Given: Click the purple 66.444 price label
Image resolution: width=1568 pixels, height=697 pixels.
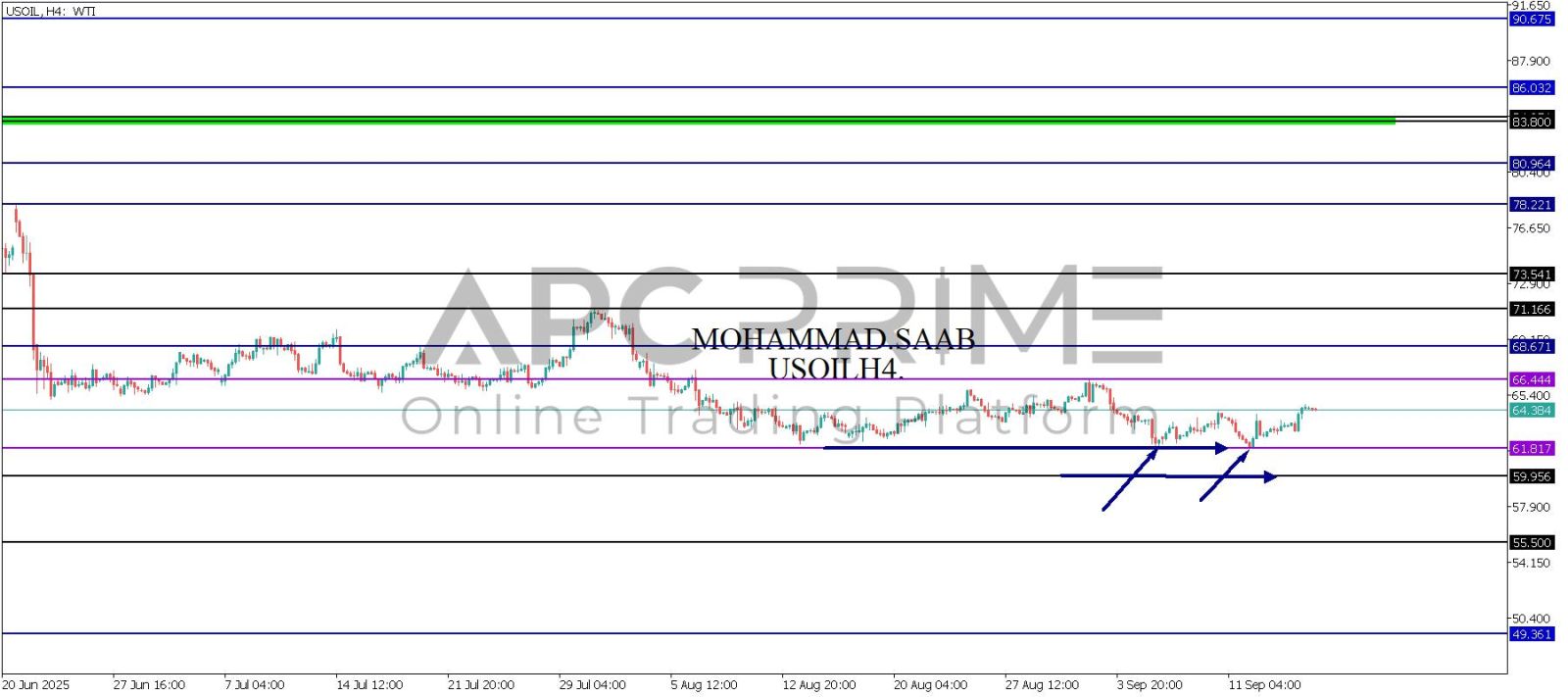Looking at the screenshot, I should click(1531, 379).
